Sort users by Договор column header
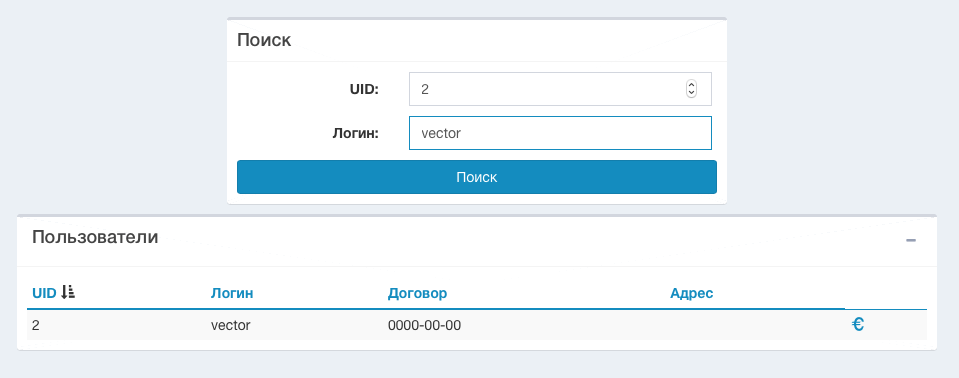The image size is (959, 378). click(417, 293)
